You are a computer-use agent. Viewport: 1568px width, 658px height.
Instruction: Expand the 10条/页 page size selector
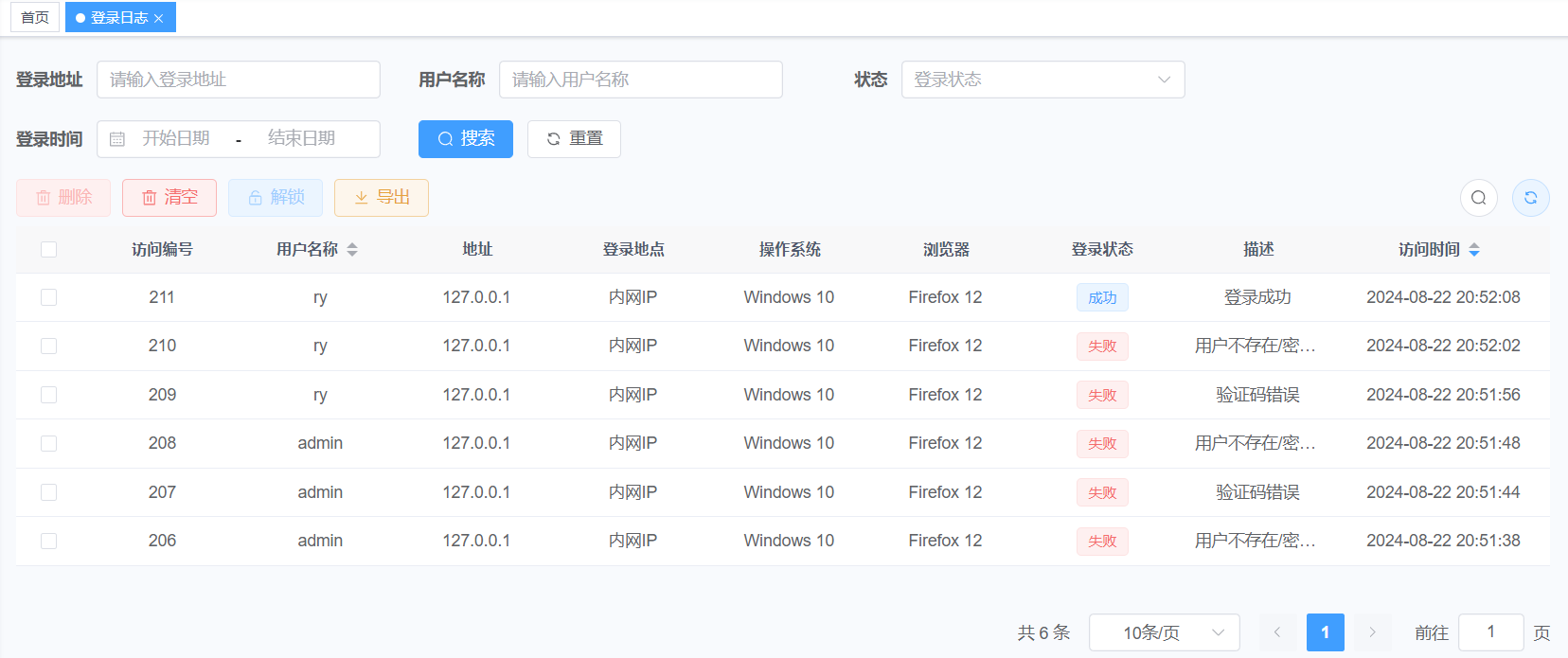click(x=1164, y=632)
